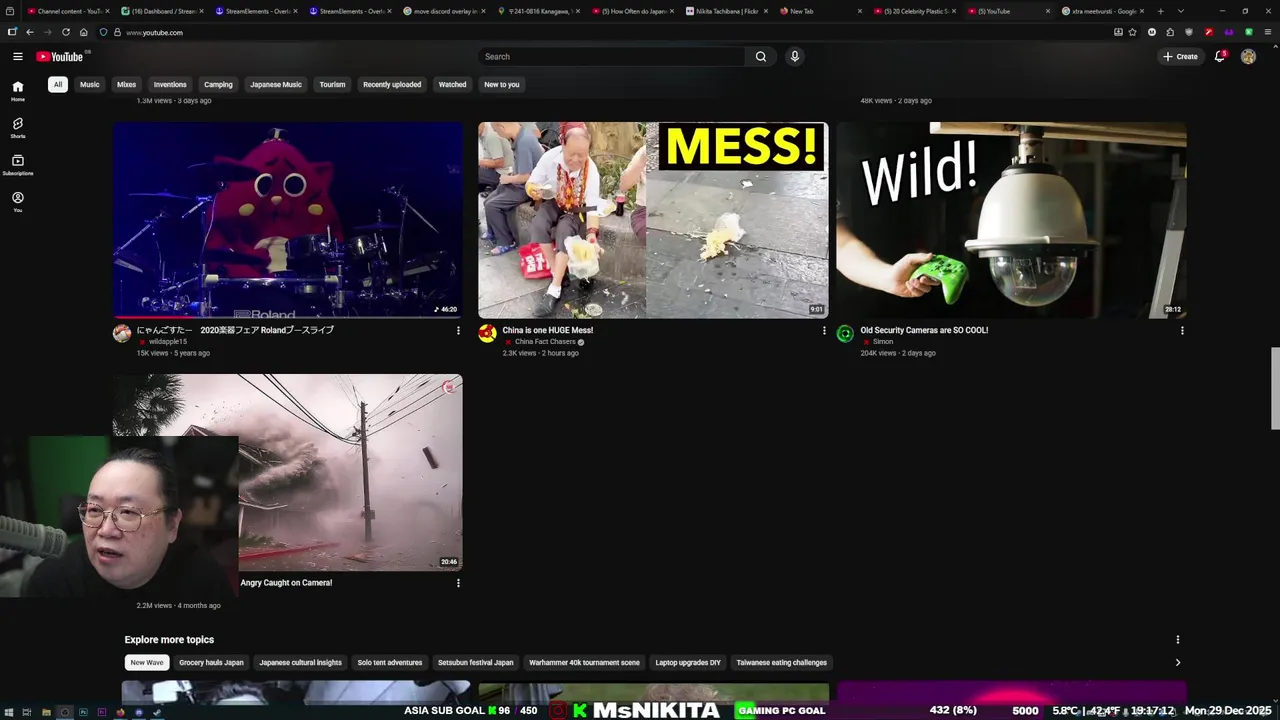Select the Camping filter chip
Image resolution: width=1280 pixels, height=720 pixels.
click(218, 85)
